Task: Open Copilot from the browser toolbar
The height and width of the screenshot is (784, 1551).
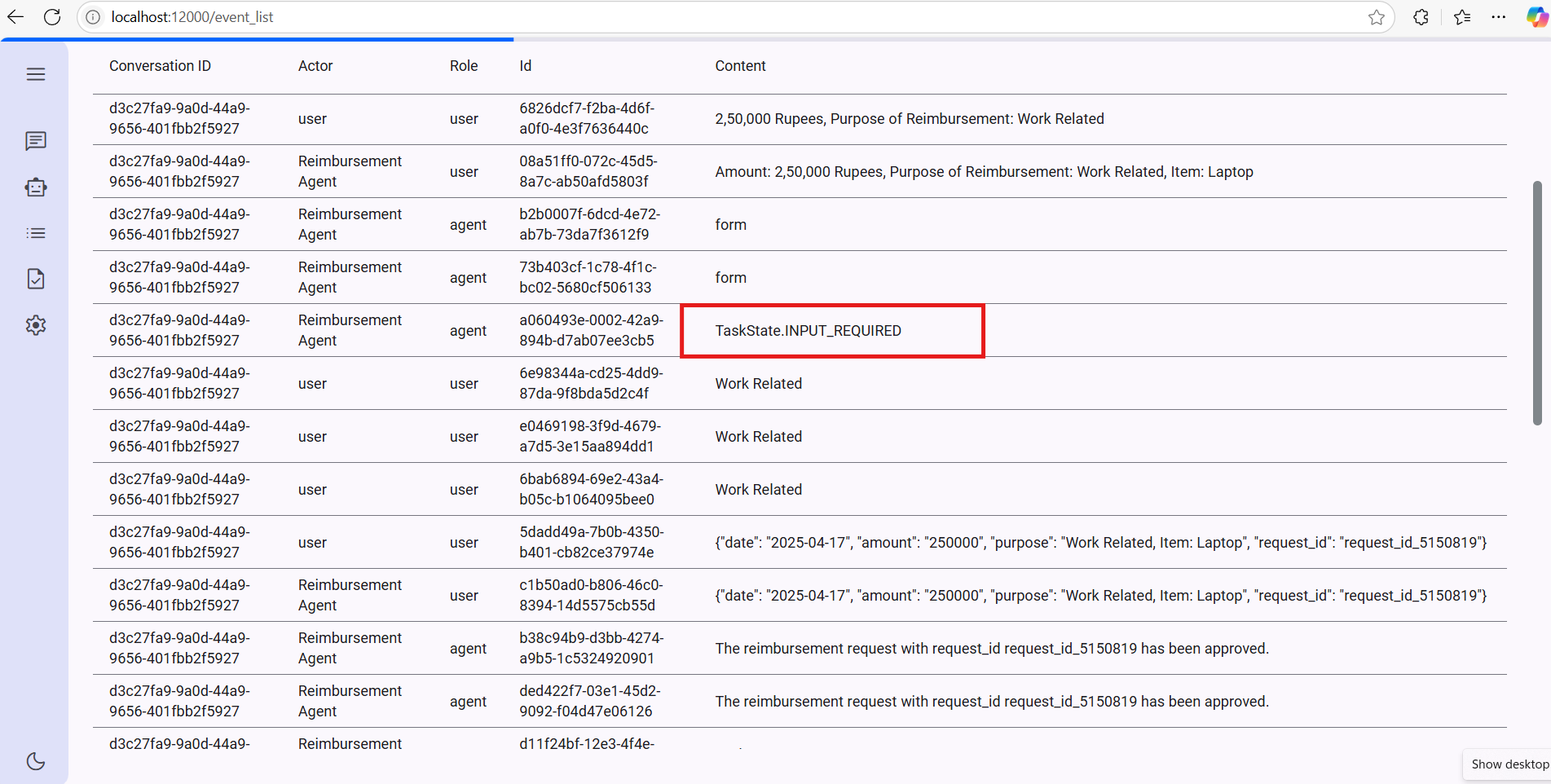Action: (1536, 16)
